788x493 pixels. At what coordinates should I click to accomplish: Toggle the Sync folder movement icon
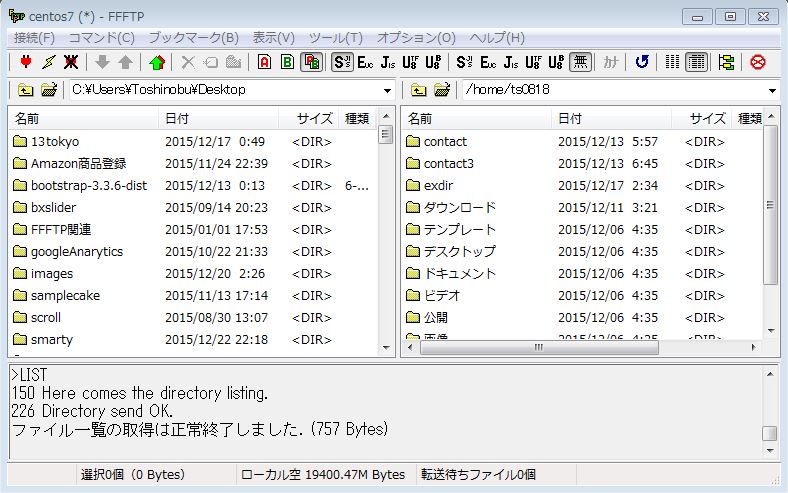[726, 62]
